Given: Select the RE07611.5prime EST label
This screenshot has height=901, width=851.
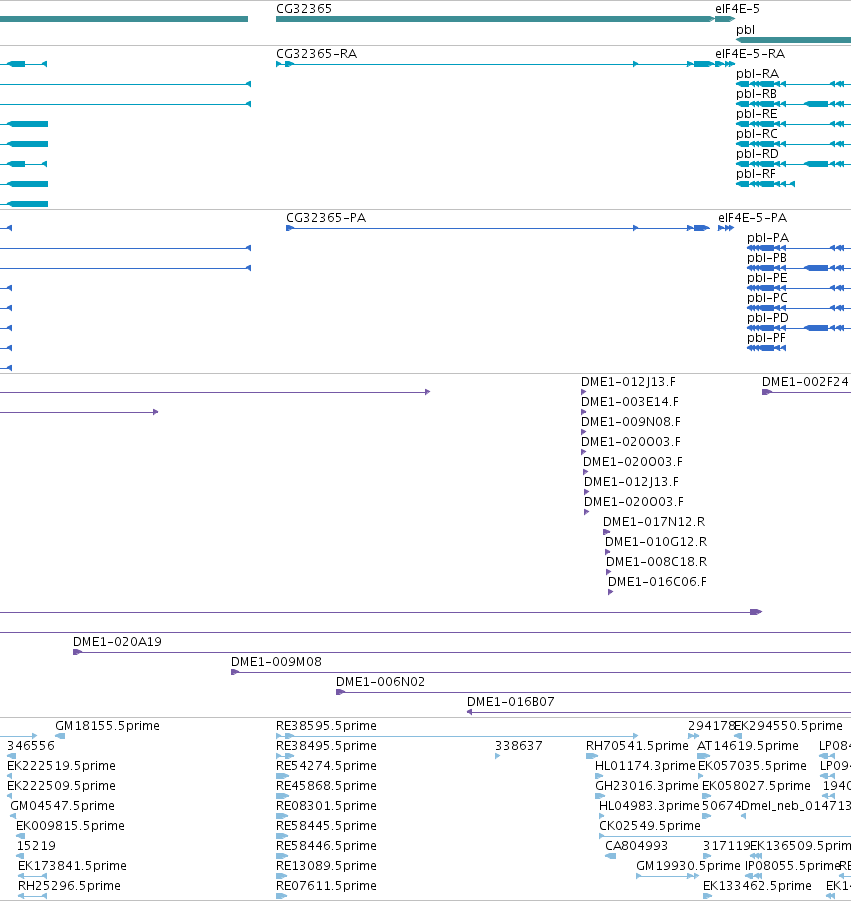Looking at the screenshot, I should pos(326,885).
